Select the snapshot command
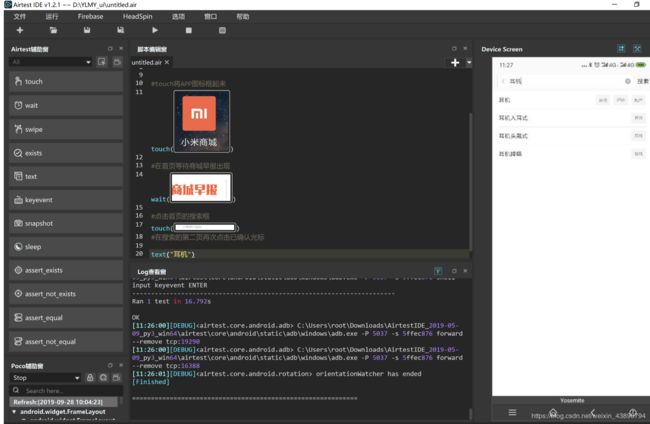 pyautogui.click(x=66, y=223)
